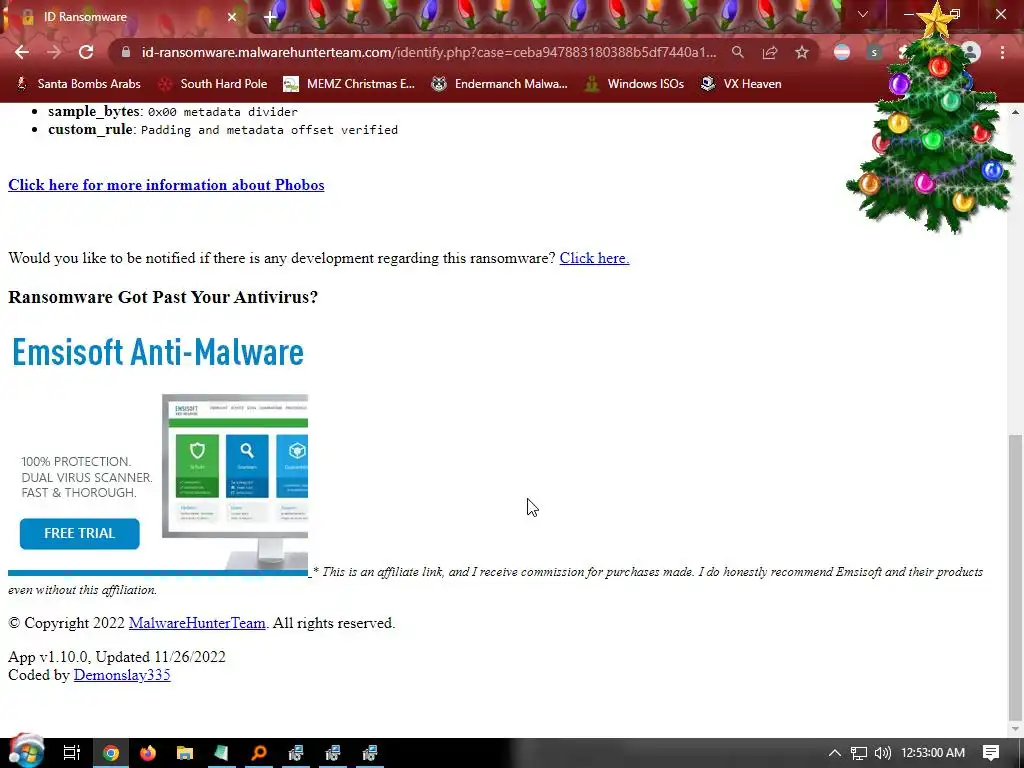The height and width of the screenshot is (768, 1024).
Task: Open the volume speaker tray icon
Action: click(882, 753)
